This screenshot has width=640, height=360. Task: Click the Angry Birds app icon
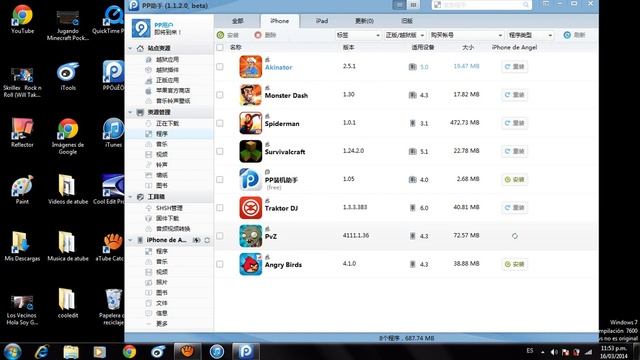click(x=250, y=264)
